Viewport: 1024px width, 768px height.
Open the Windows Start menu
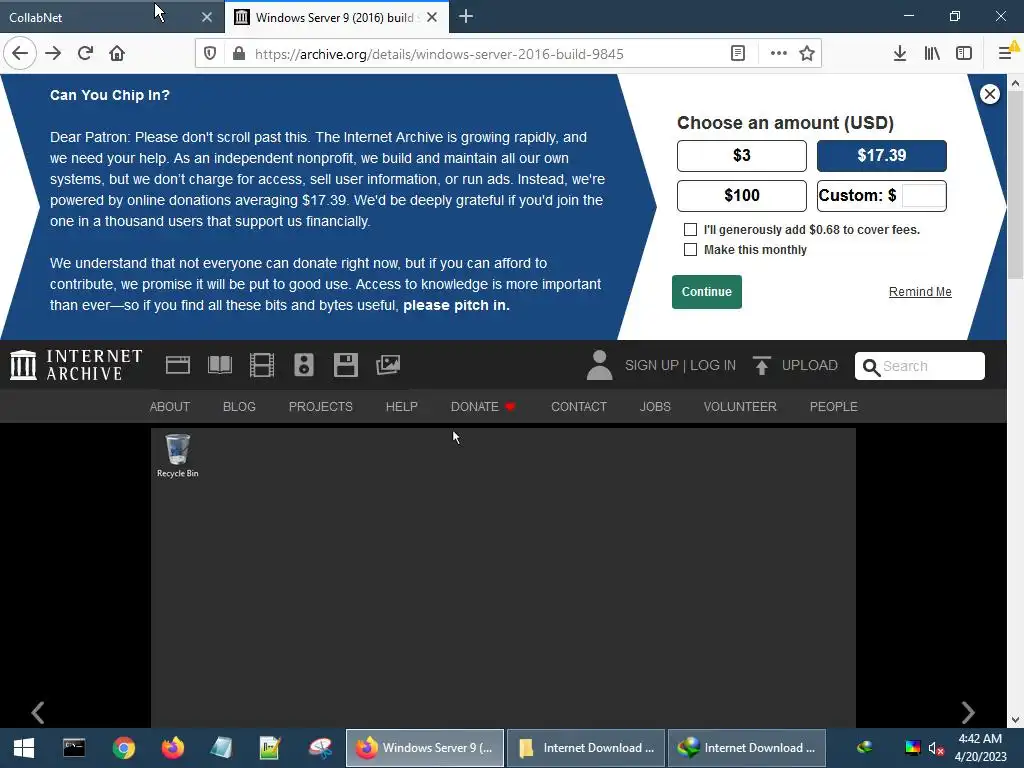[24, 748]
